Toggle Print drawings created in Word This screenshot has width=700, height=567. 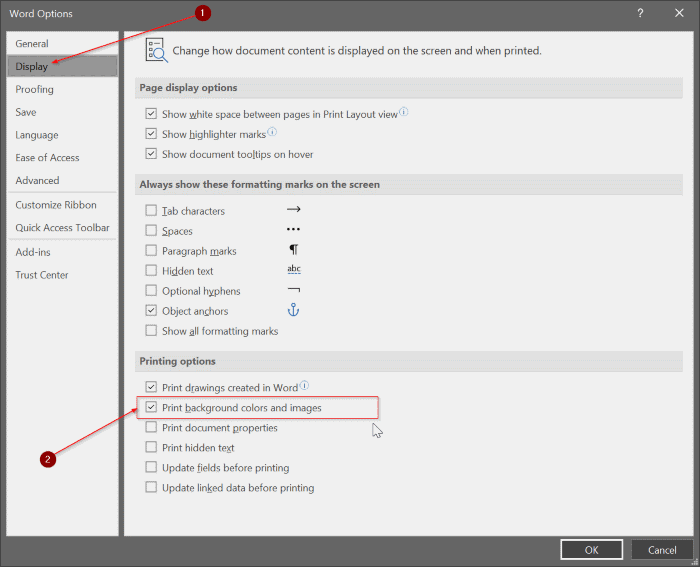point(151,387)
